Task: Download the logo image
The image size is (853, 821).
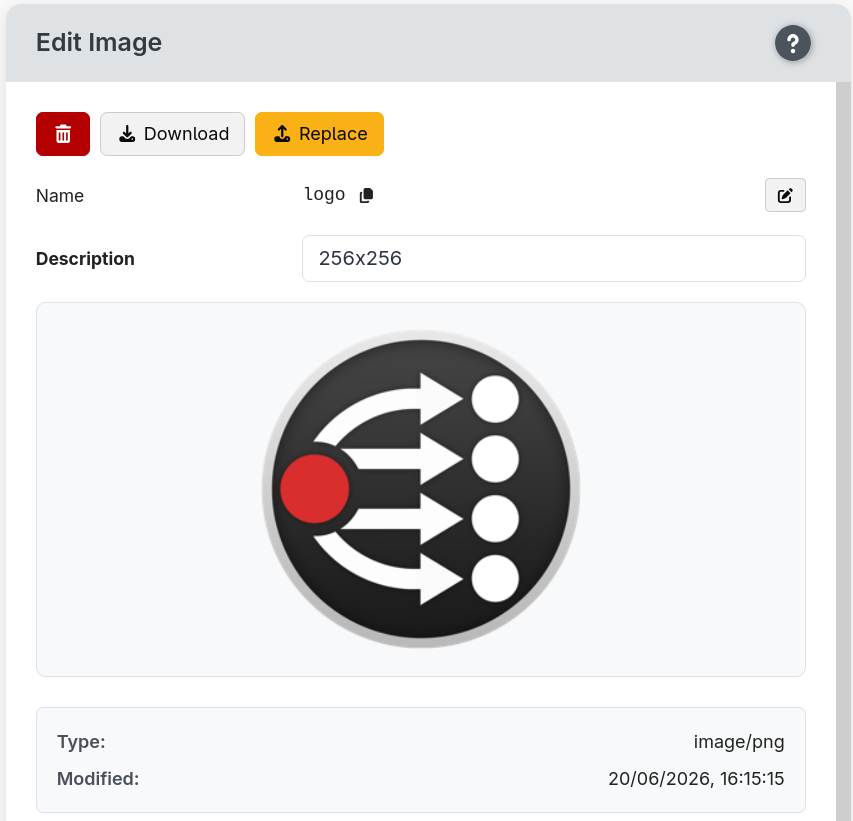Action: pos(172,134)
